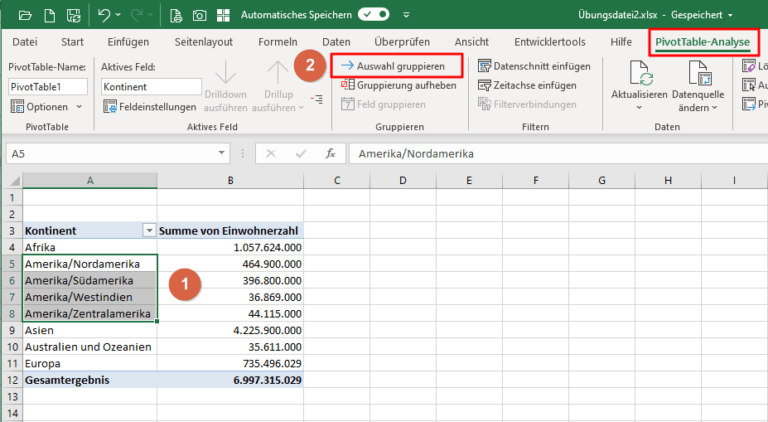The width and height of the screenshot is (768, 422).
Task: Open the quick access toolbar customize arrow
Action: pyautogui.click(x=406, y=15)
